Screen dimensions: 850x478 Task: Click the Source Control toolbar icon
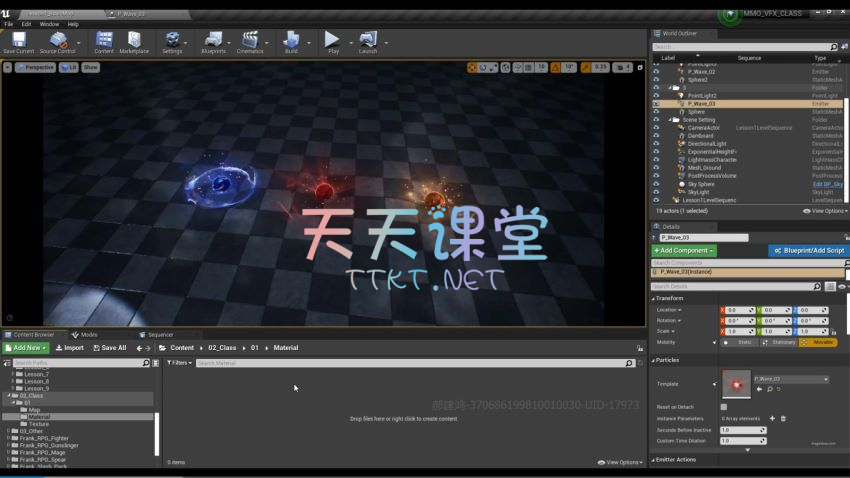click(58, 42)
